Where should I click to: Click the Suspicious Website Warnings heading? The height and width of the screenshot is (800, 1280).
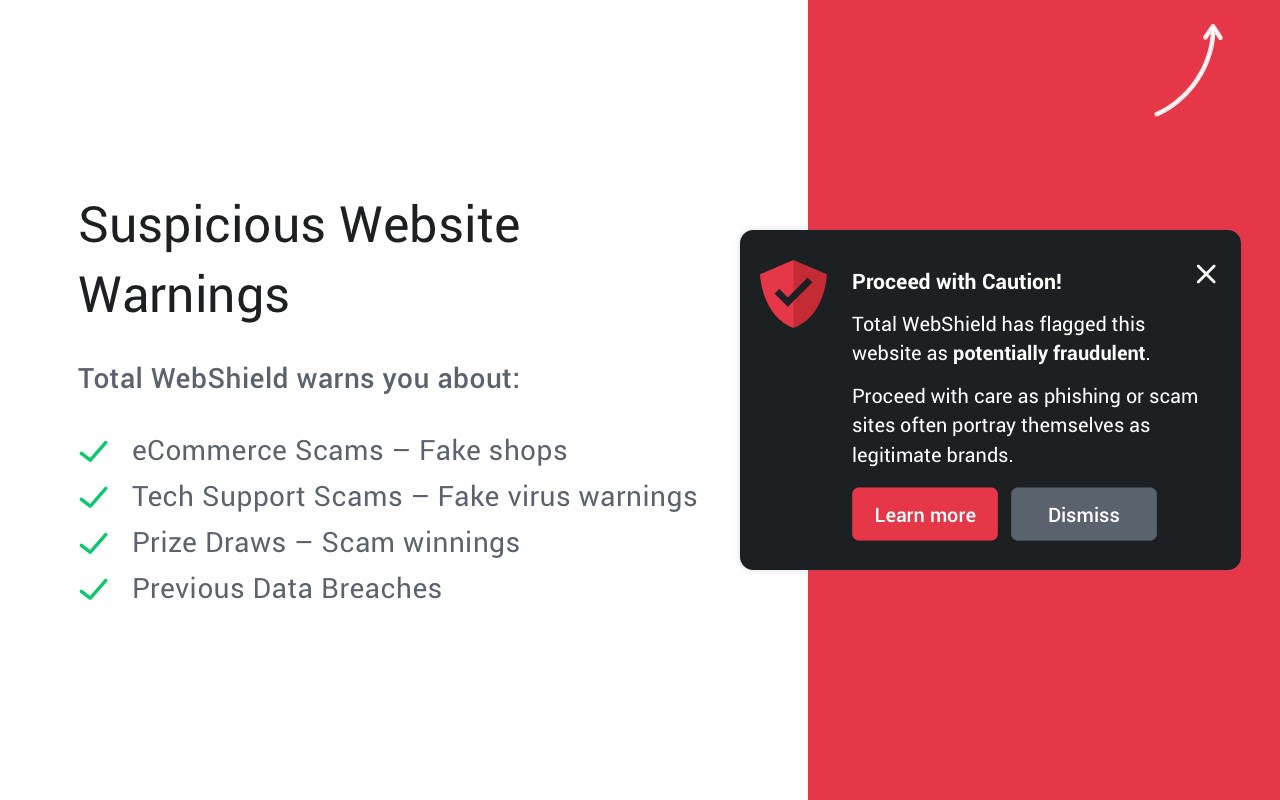point(299,259)
